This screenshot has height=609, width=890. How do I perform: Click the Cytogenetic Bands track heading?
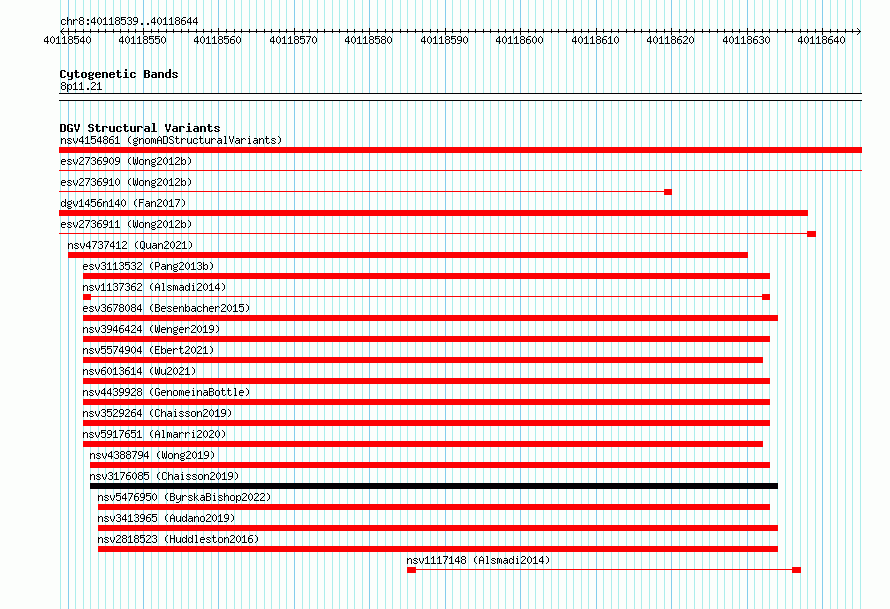[x=119, y=74]
